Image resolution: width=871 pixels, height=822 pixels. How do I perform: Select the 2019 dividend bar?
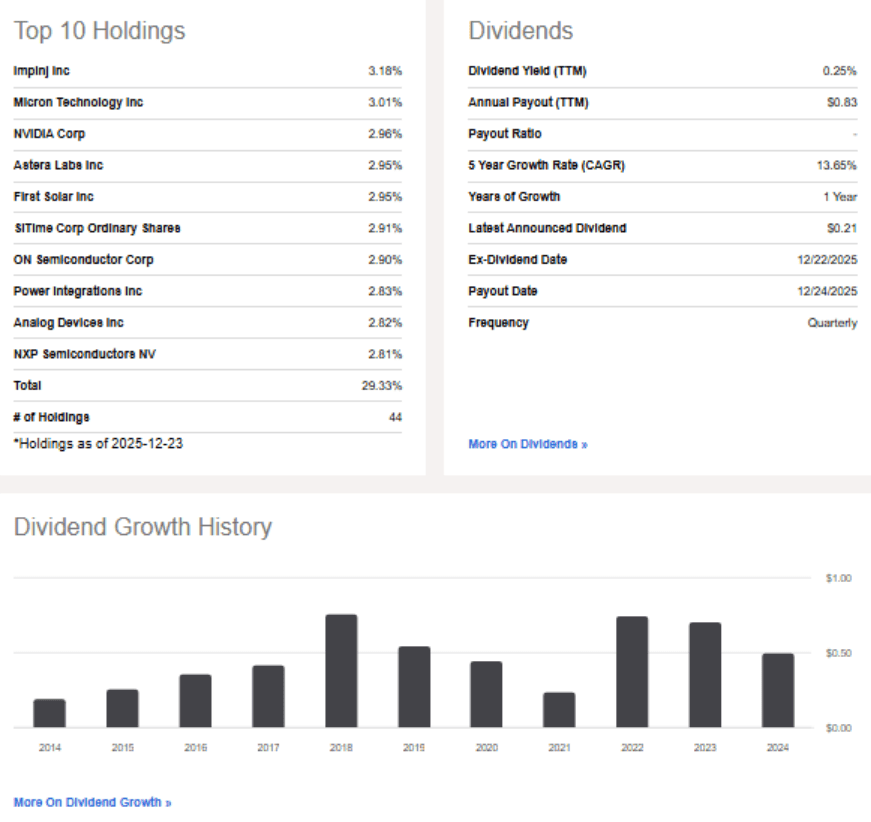pyautogui.click(x=414, y=687)
